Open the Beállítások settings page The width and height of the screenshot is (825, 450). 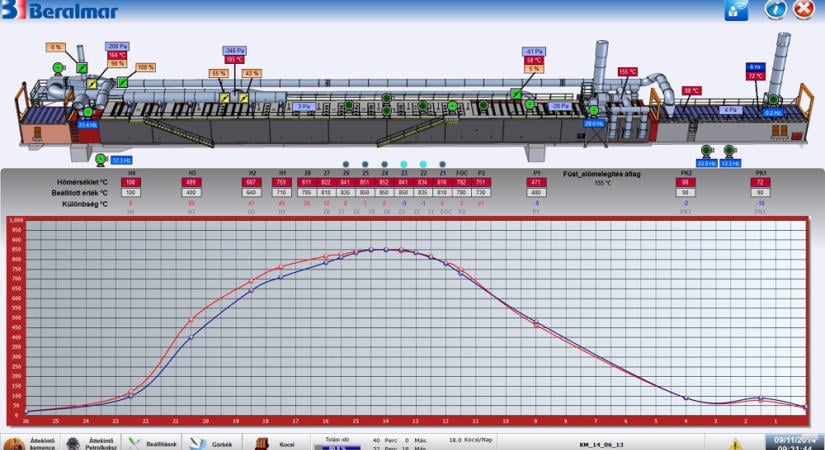(153, 444)
